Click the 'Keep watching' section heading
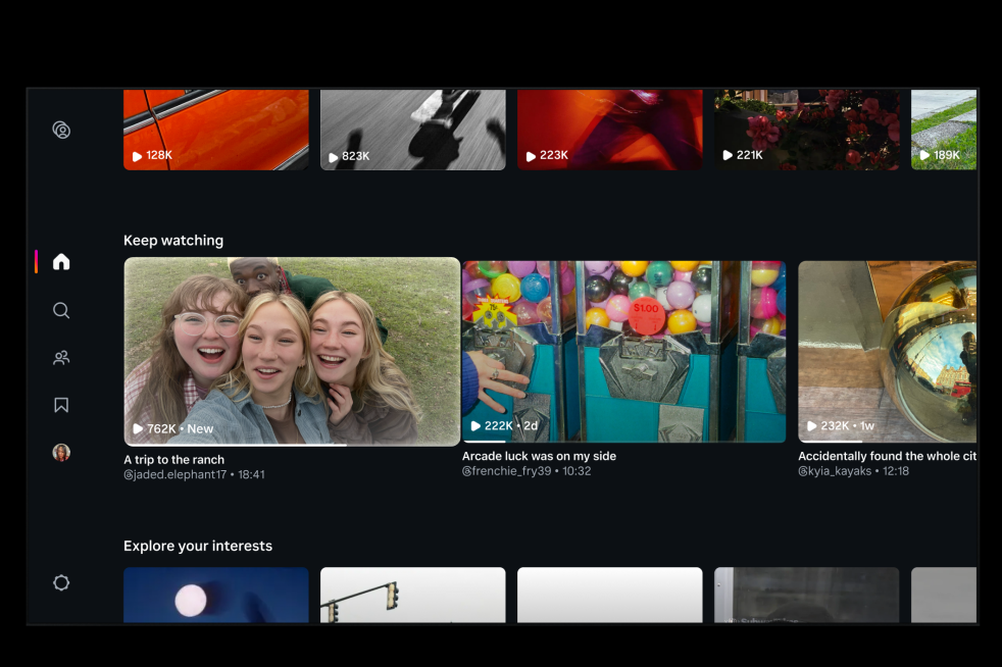1002x667 pixels. coord(173,240)
